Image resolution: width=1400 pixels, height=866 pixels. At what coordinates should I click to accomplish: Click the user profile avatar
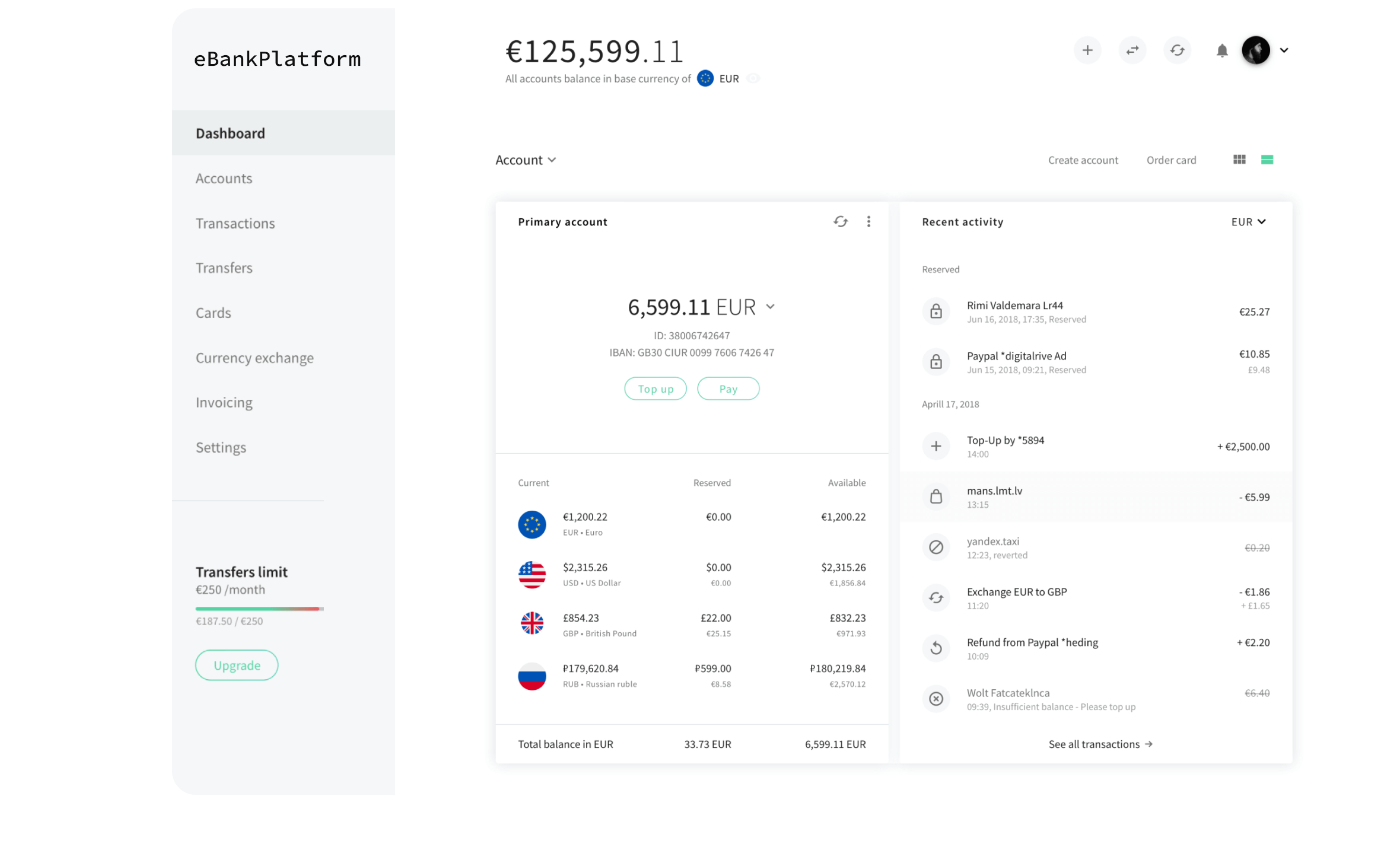1255,50
